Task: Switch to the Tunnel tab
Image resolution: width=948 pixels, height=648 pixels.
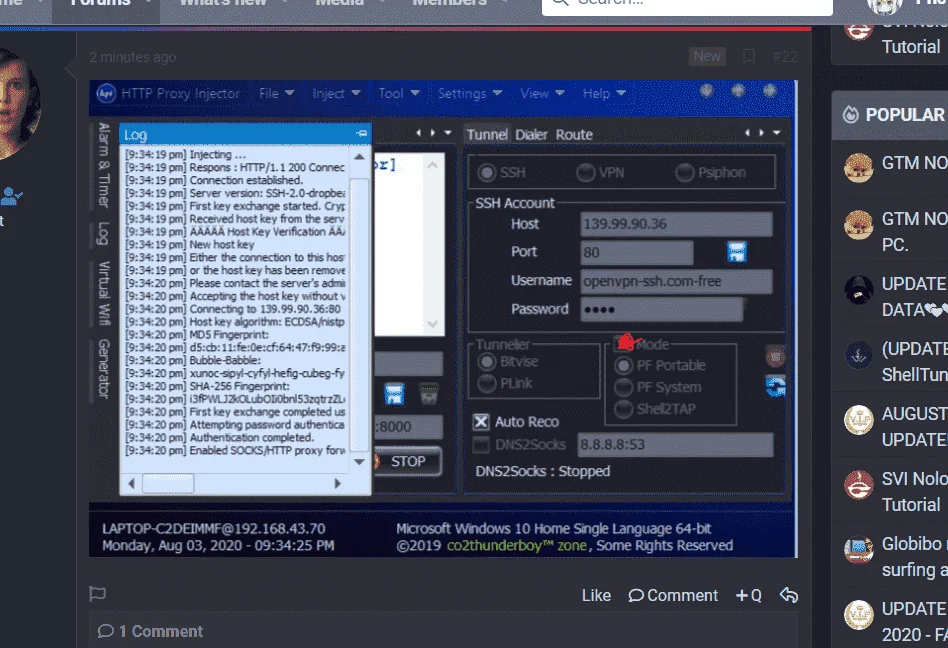Action: pyautogui.click(x=487, y=134)
